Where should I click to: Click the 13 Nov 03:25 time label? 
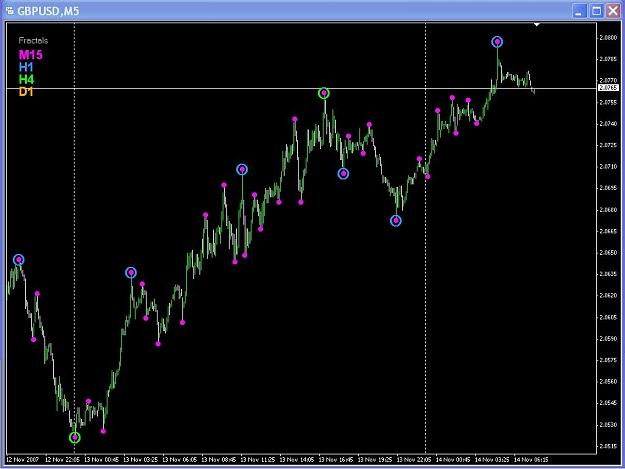[x=140, y=459]
